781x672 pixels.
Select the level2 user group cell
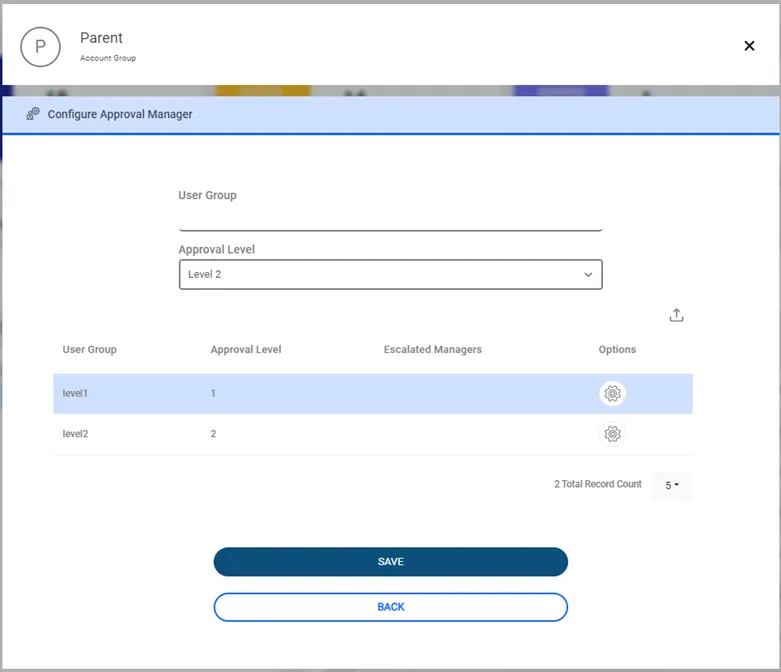pyautogui.click(x=75, y=434)
